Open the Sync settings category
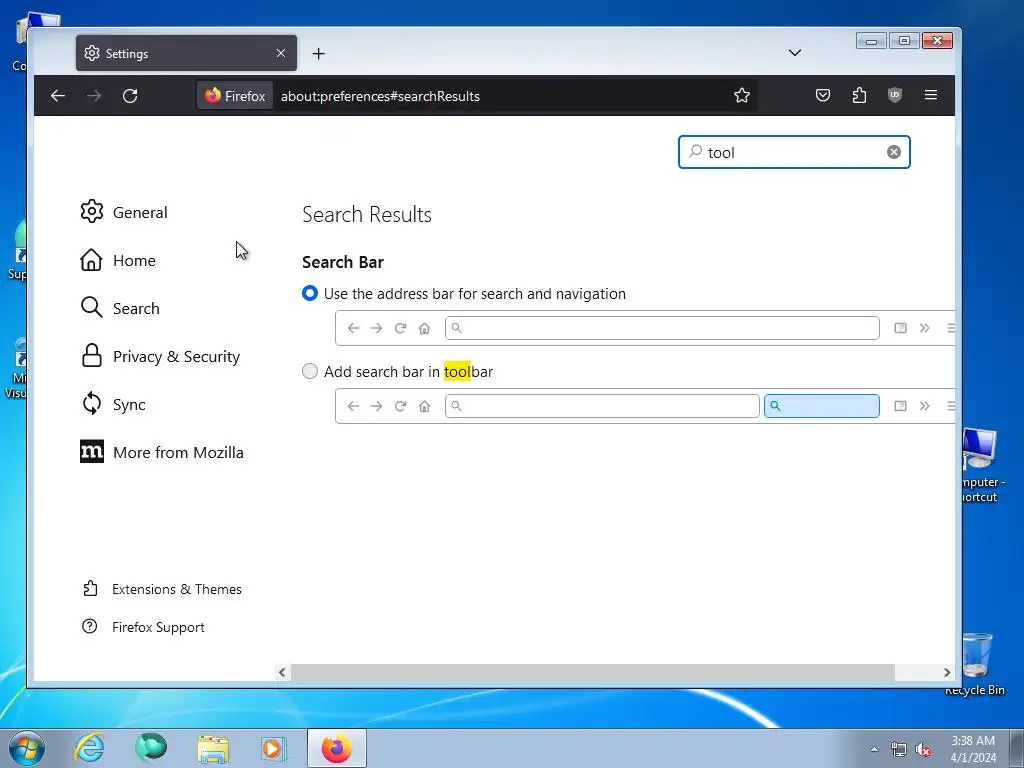This screenshot has width=1024, height=768. click(x=113, y=404)
